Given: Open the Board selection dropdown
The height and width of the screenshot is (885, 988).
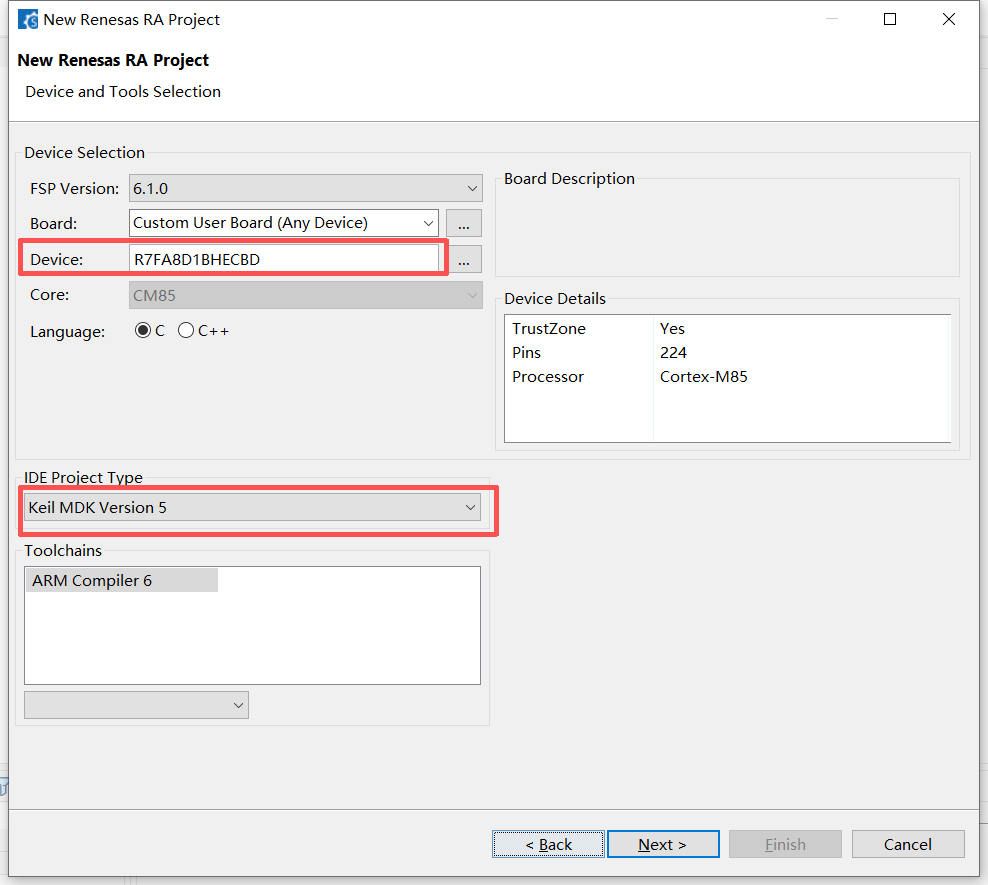Looking at the screenshot, I should coord(284,223).
